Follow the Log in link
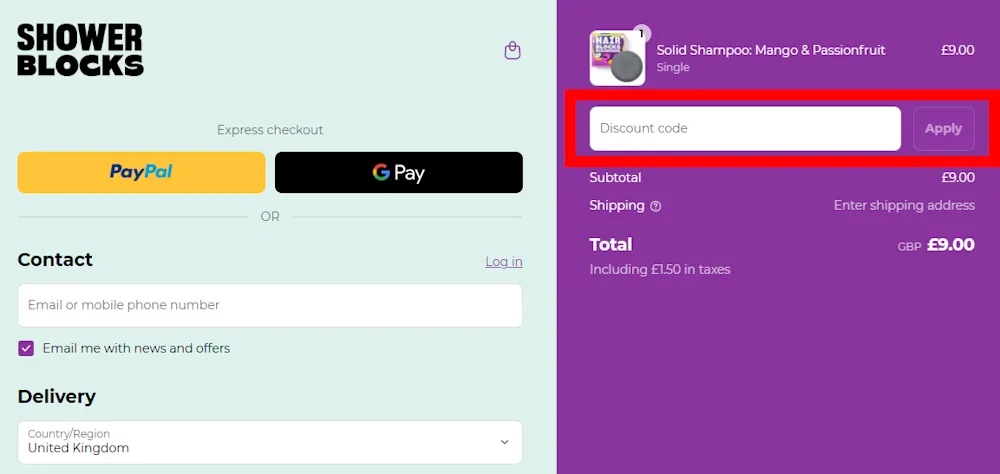Image resolution: width=1000 pixels, height=474 pixels. (x=504, y=262)
